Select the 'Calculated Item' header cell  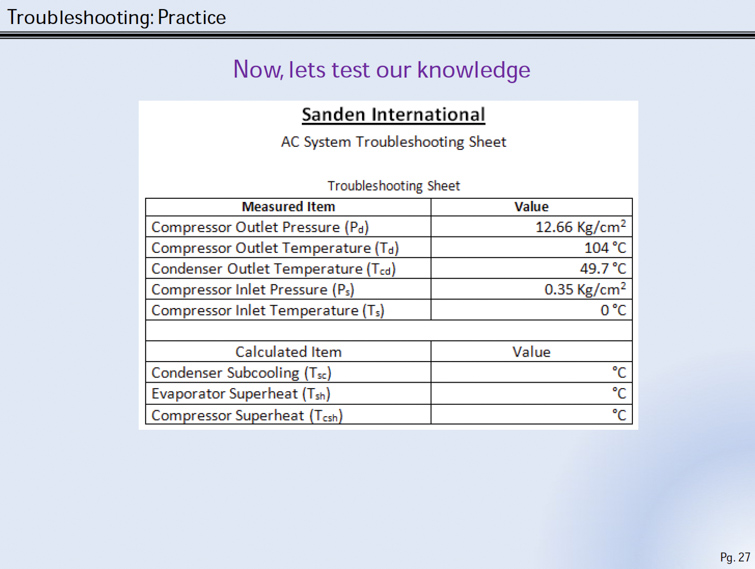tap(288, 352)
